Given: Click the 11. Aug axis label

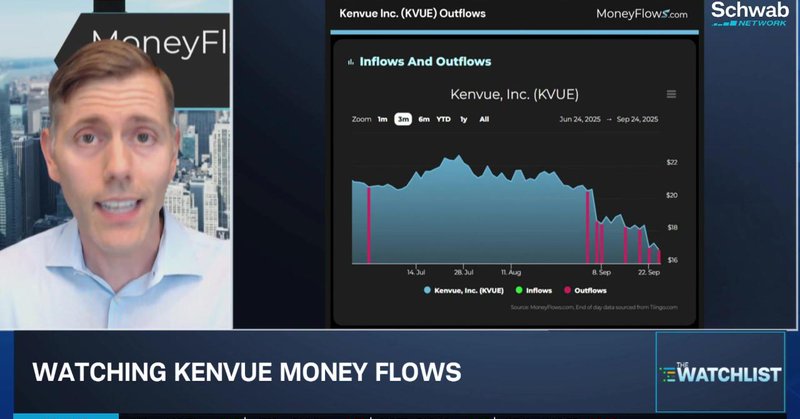Looking at the screenshot, I should coord(511,273).
